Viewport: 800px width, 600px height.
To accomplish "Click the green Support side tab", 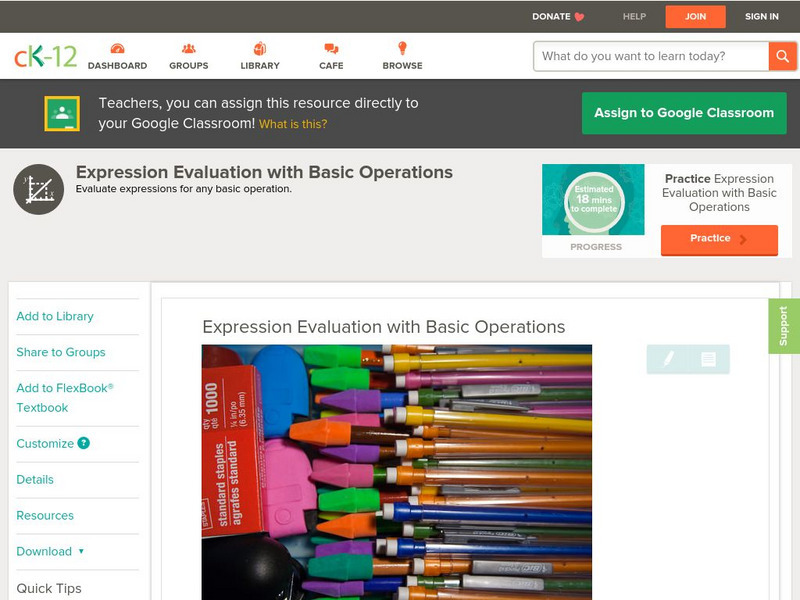I will [x=784, y=326].
